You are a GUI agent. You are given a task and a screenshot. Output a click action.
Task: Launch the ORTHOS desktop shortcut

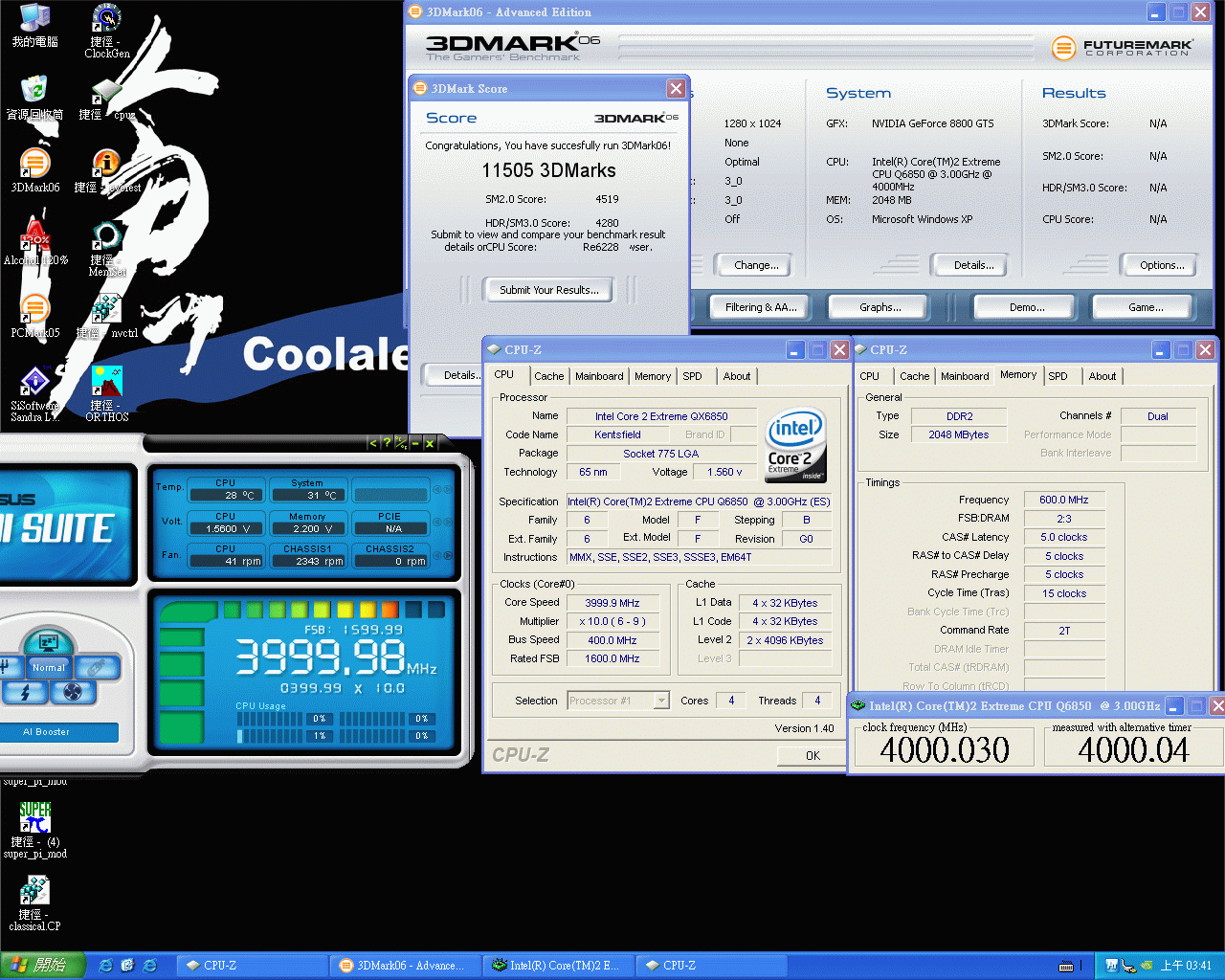(x=107, y=394)
